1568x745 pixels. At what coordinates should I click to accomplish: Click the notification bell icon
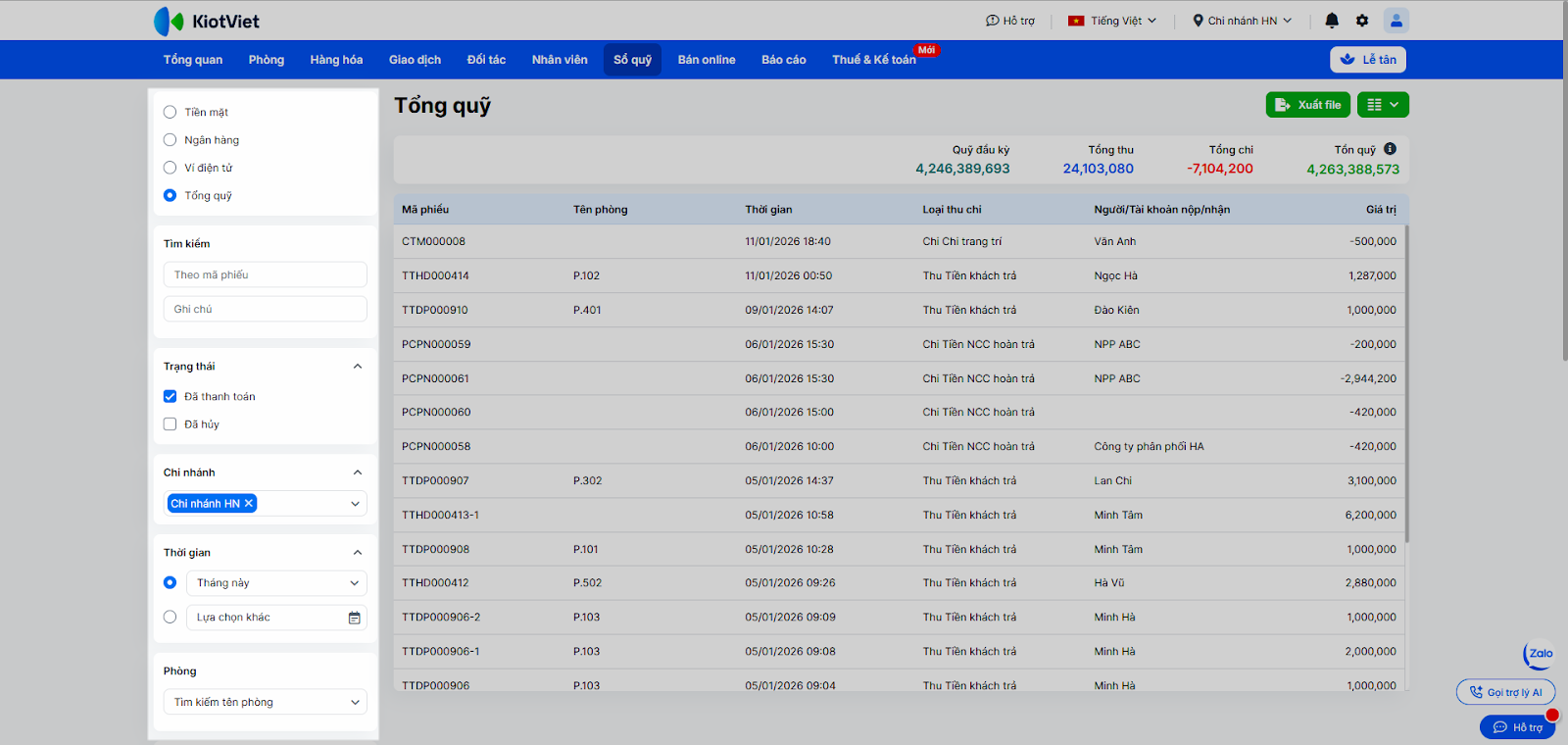coord(1332,21)
